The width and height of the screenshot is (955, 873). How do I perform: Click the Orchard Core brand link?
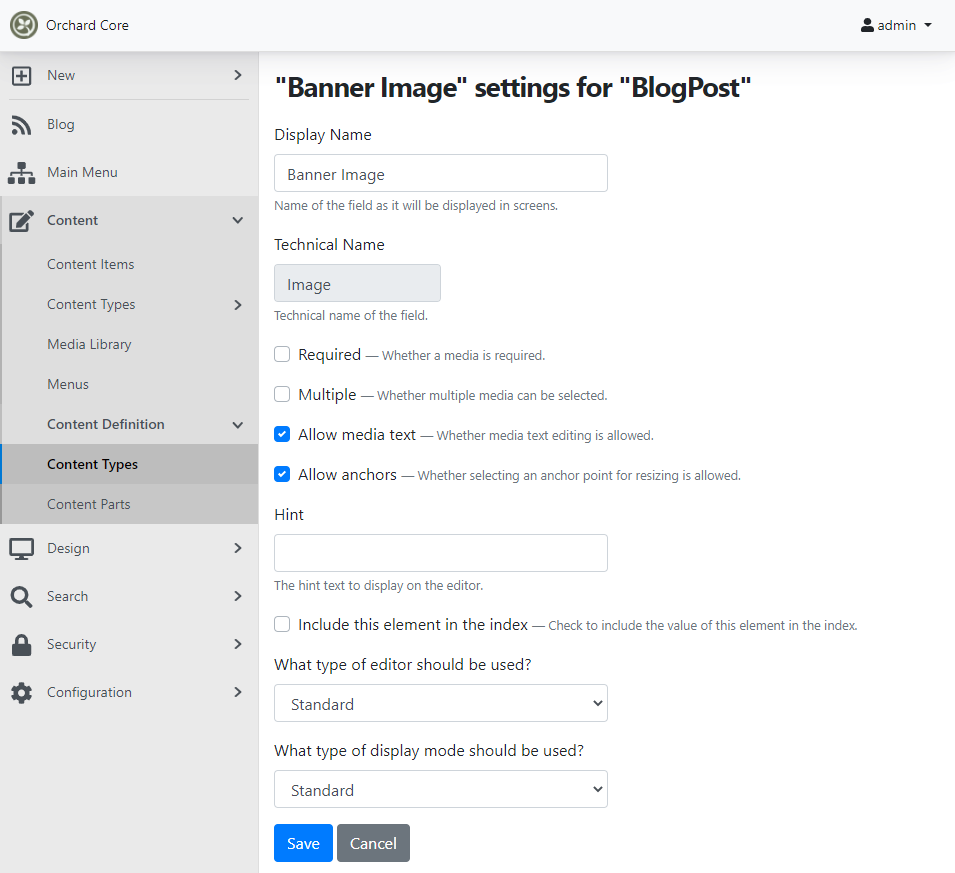87,25
